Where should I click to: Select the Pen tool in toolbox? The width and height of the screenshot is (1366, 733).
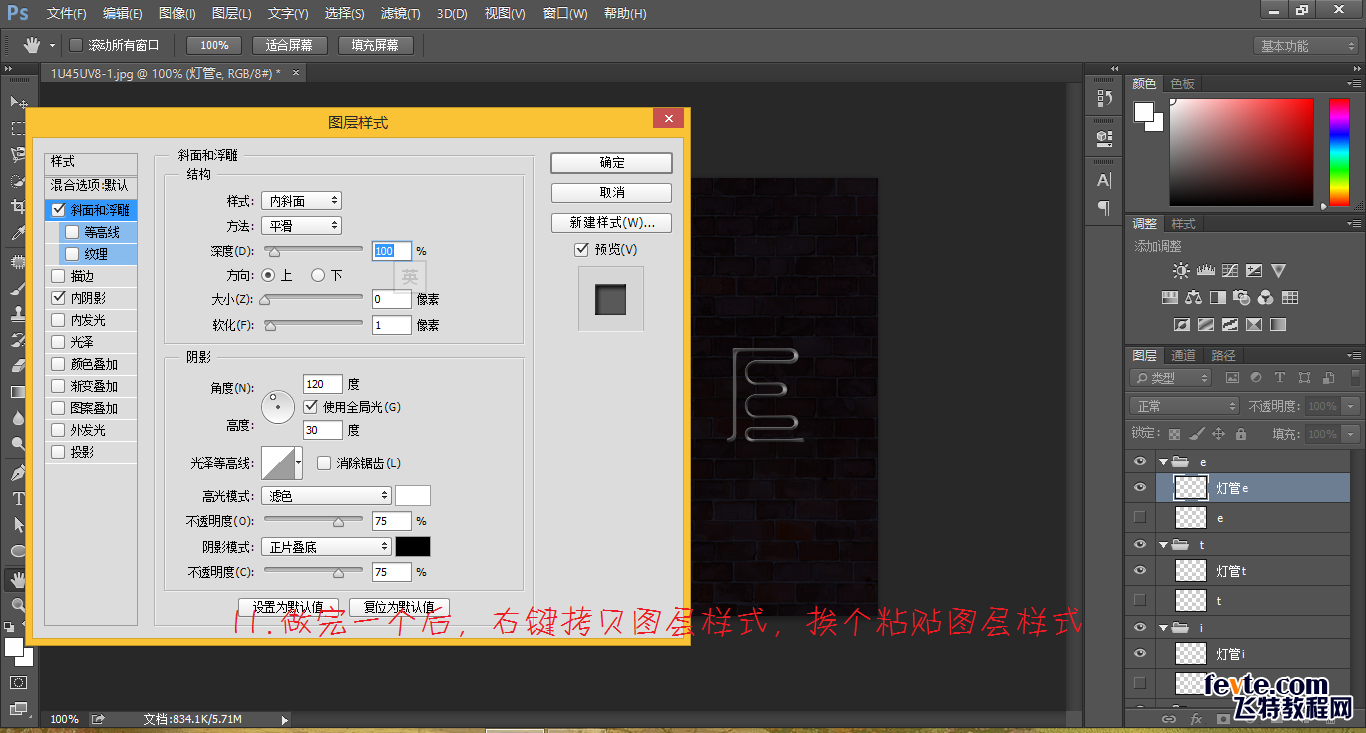[x=18, y=471]
